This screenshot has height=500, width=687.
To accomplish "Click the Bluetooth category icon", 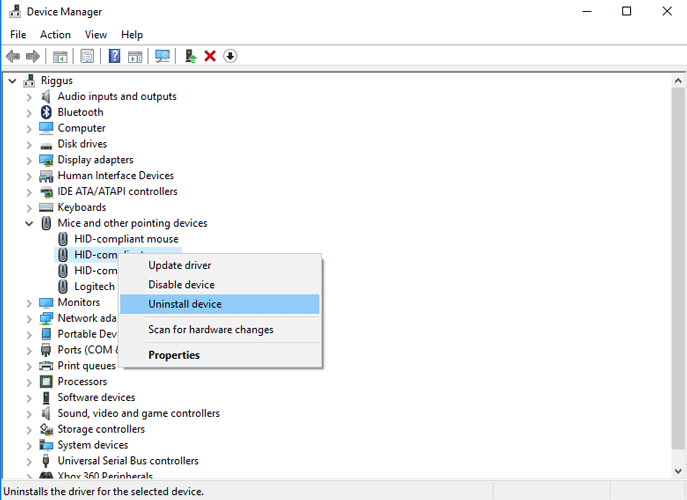I will (x=46, y=112).
